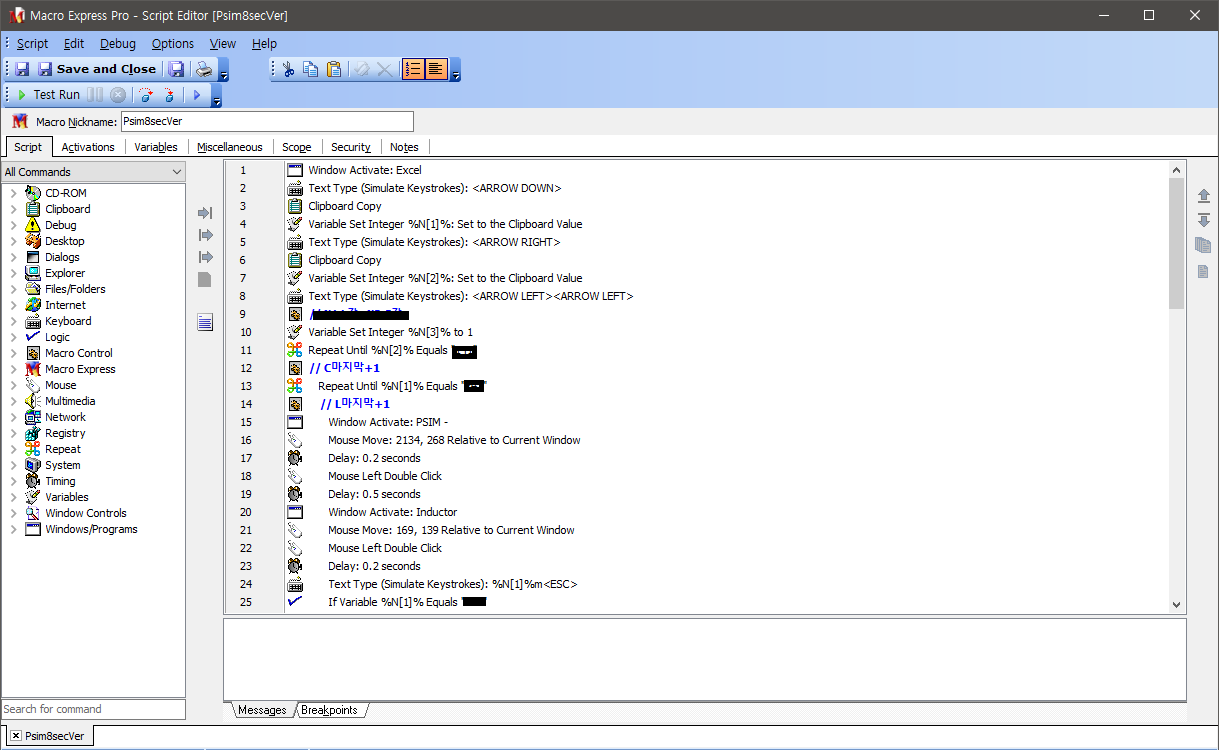This screenshot has width=1221, height=750.
Task: Open the Script menu
Action: point(32,43)
